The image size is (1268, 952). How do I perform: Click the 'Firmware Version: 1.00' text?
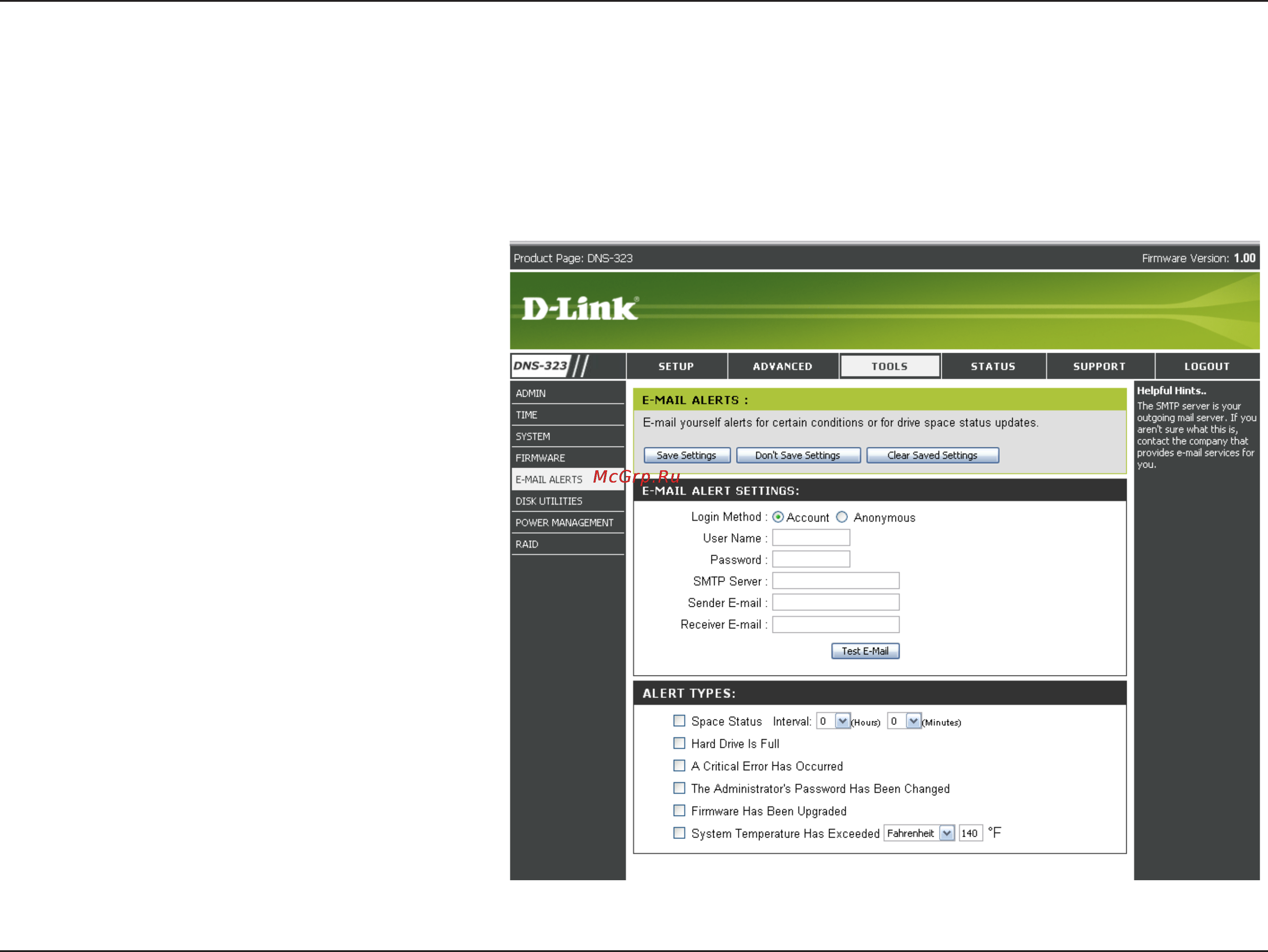click(x=1198, y=258)
